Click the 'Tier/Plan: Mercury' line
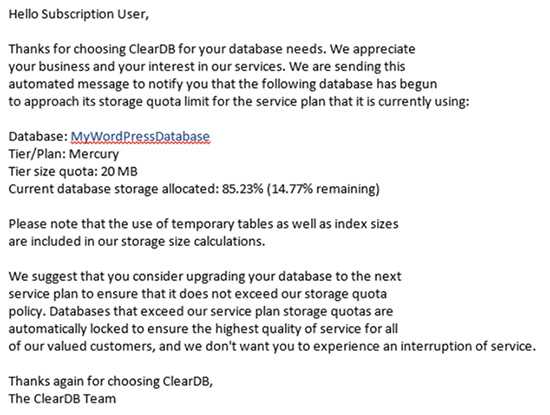The height and width of the screenshot is (415, 550). click(x=64, y=154)
